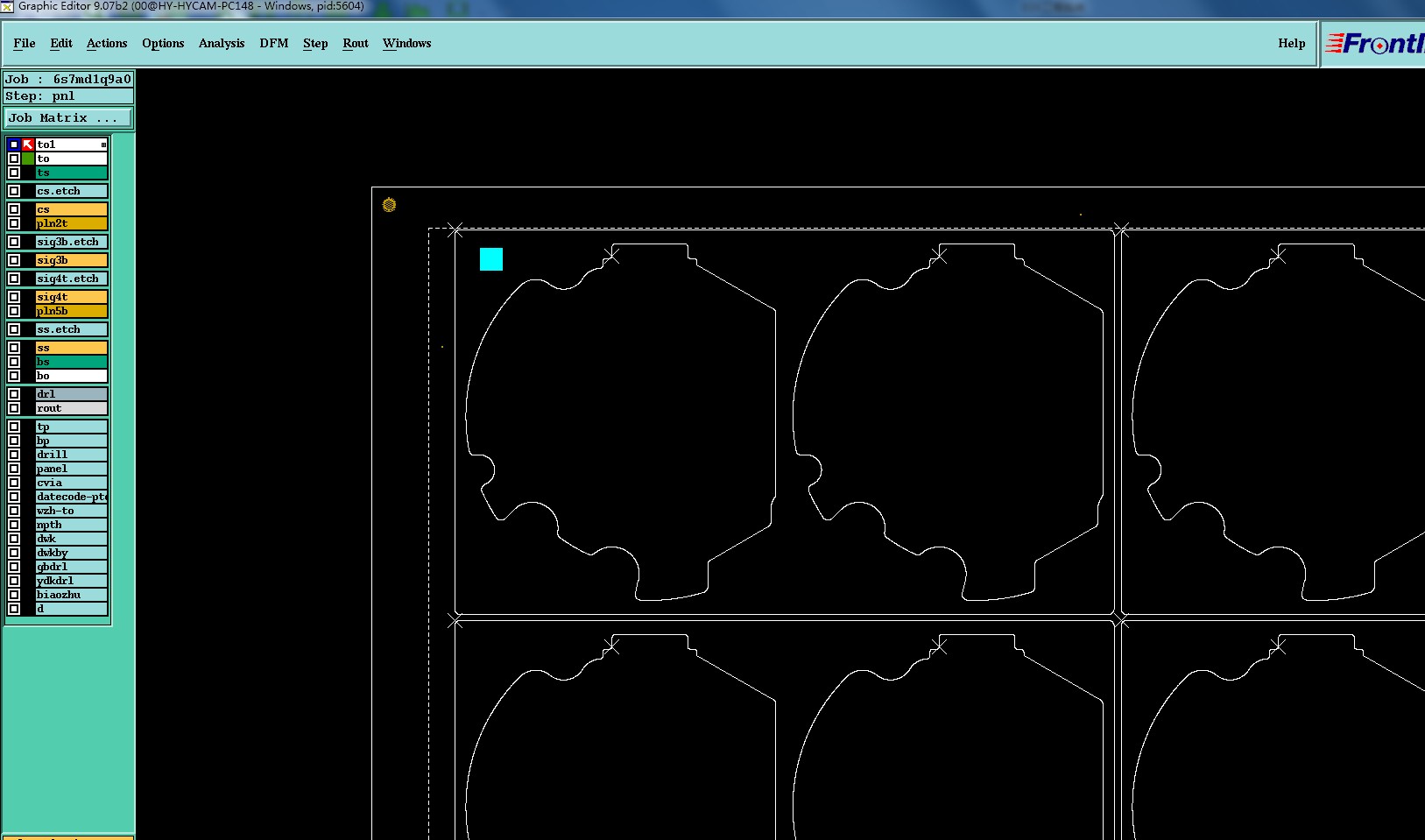This screenshot has width=1425, height=840.
Task: Toggle the display checkbox for layer drill
Action: click(14, 455)
